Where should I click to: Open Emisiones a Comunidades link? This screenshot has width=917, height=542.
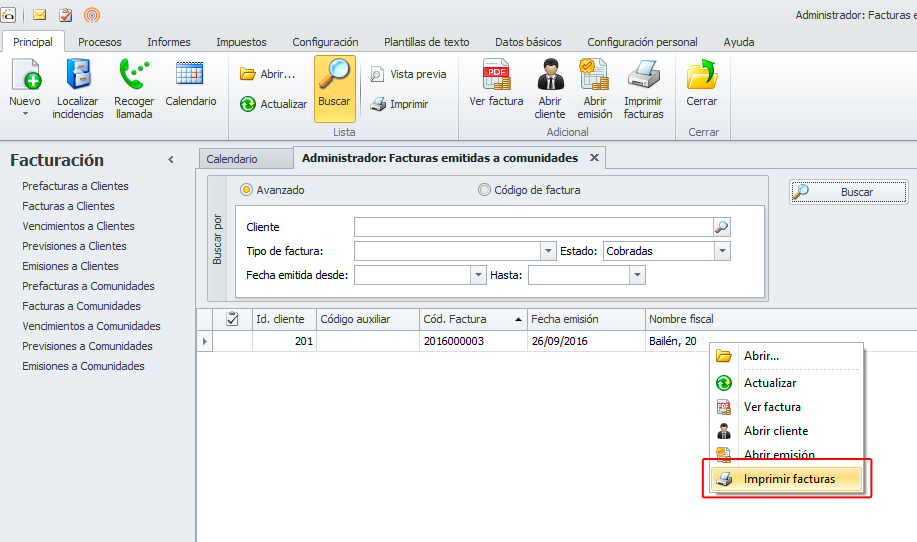83,366
